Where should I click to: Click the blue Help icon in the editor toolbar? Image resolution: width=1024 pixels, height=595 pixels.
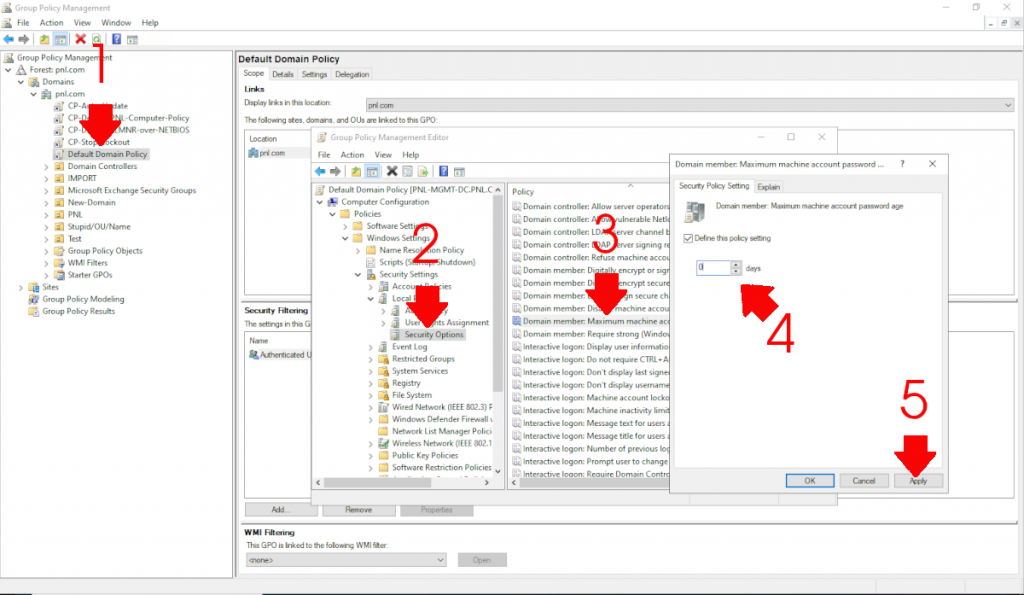coord(442,171)
